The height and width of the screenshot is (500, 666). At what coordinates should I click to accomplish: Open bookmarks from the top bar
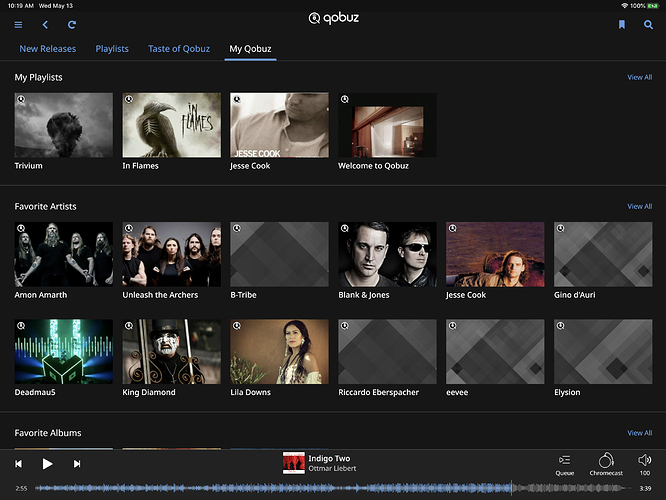622,25
